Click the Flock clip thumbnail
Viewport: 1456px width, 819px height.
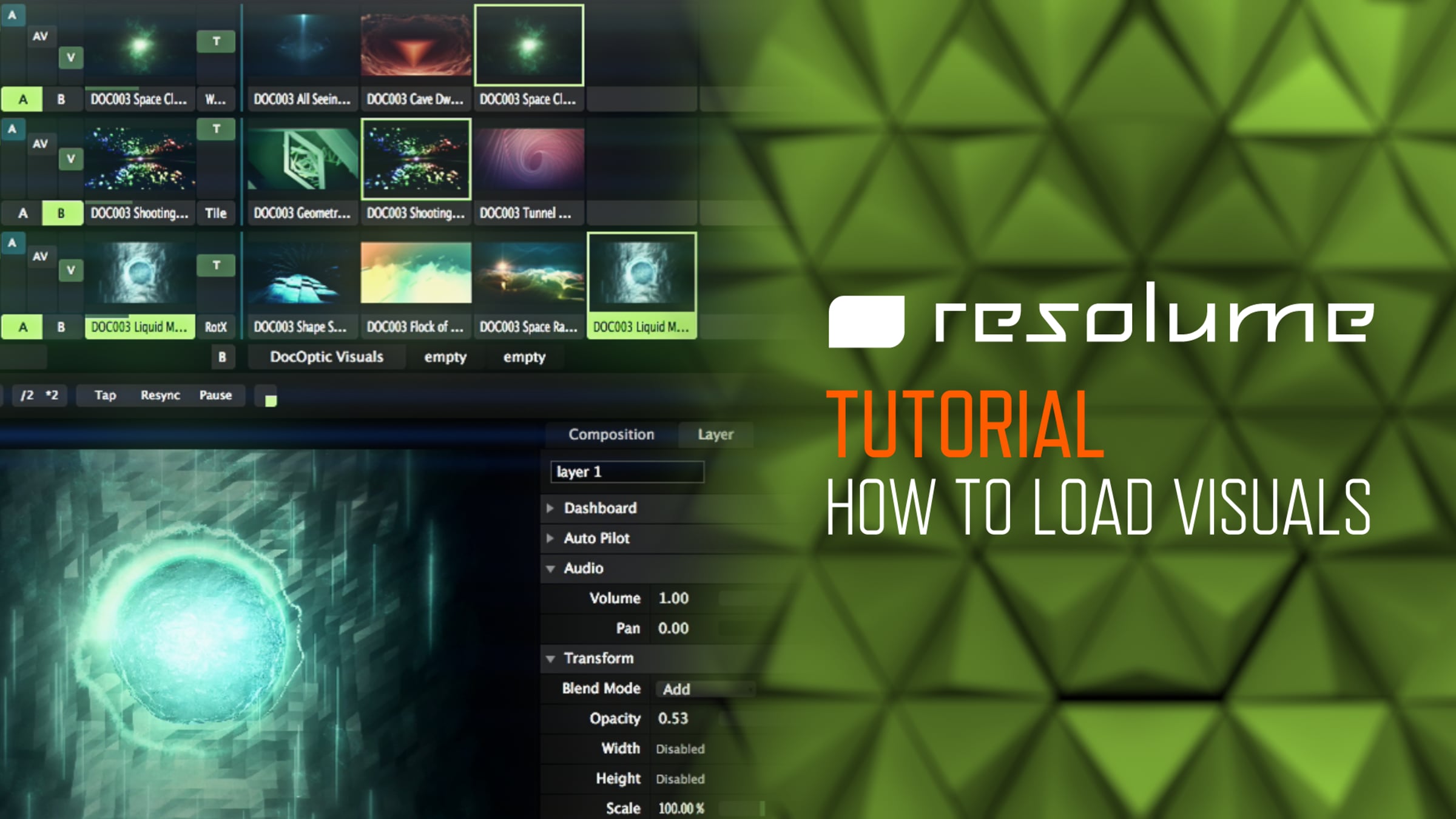(x=416, y=272)
